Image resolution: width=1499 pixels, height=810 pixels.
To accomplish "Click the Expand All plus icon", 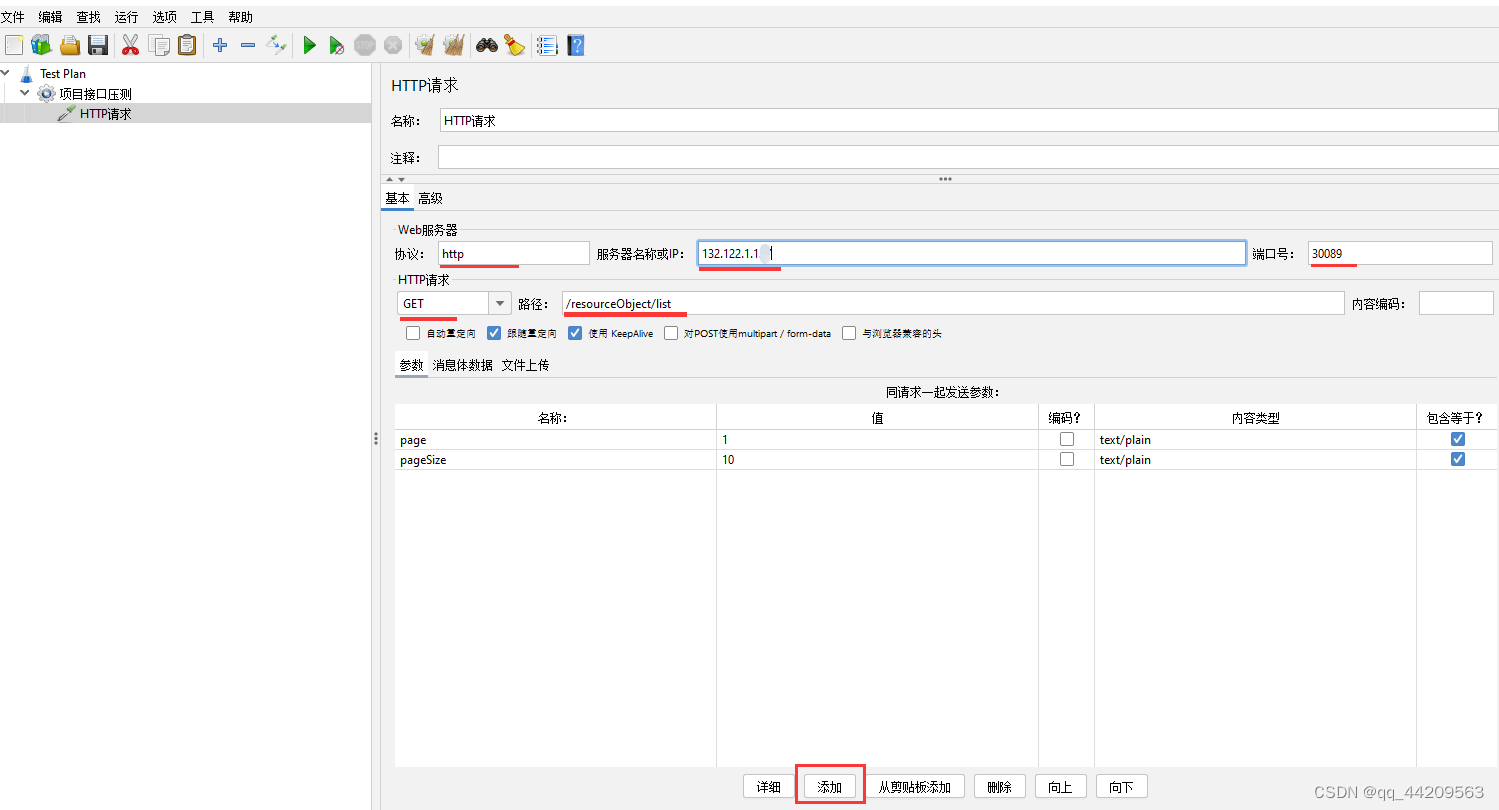I will (220, 45).
